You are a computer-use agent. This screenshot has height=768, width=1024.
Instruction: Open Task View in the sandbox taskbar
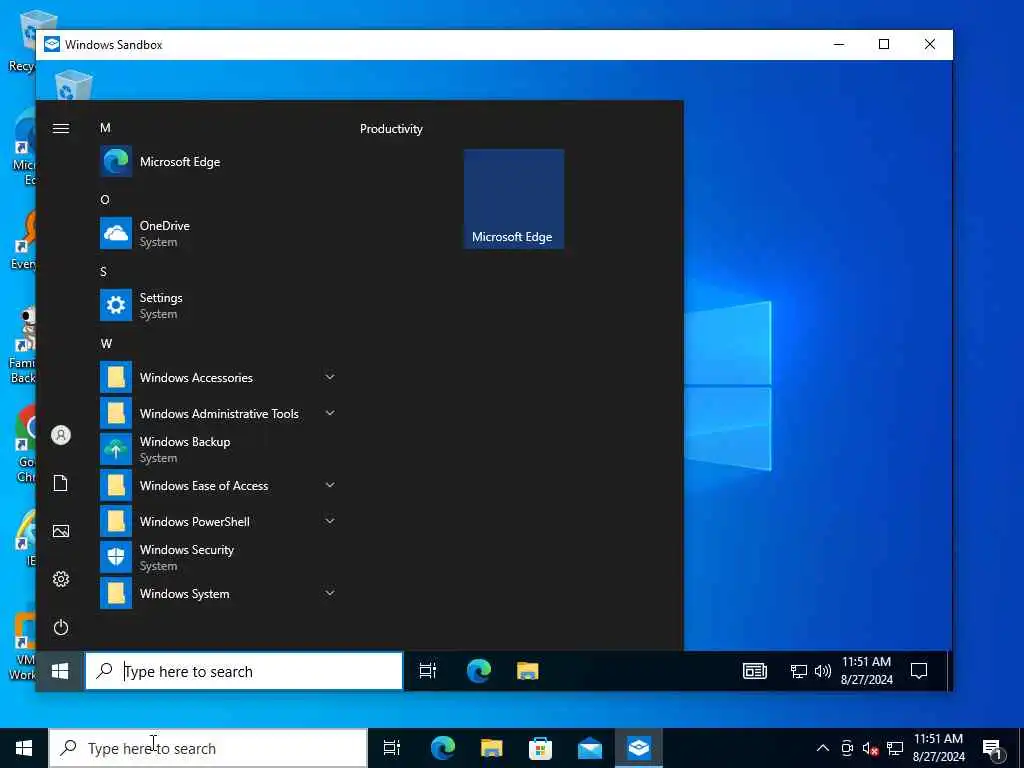click(428, 671)
